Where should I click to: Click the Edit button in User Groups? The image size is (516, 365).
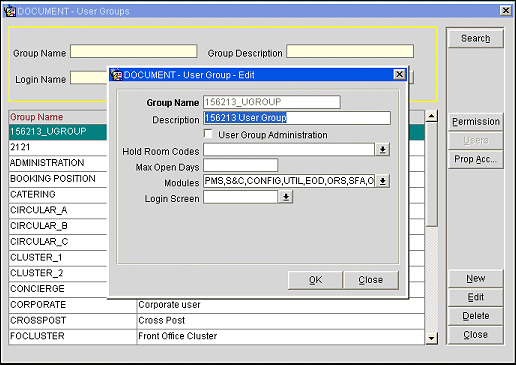pyautogui.click(x=475, y=297)
